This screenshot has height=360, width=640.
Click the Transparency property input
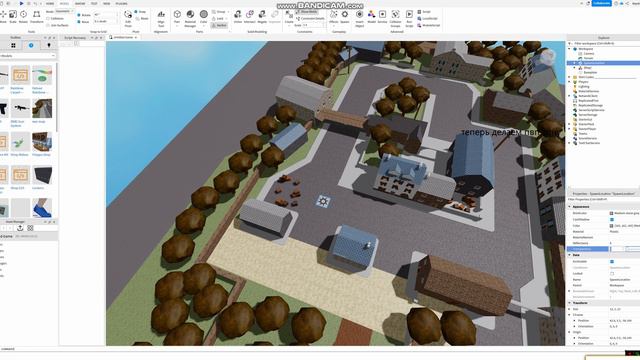(x=617, y=249)
